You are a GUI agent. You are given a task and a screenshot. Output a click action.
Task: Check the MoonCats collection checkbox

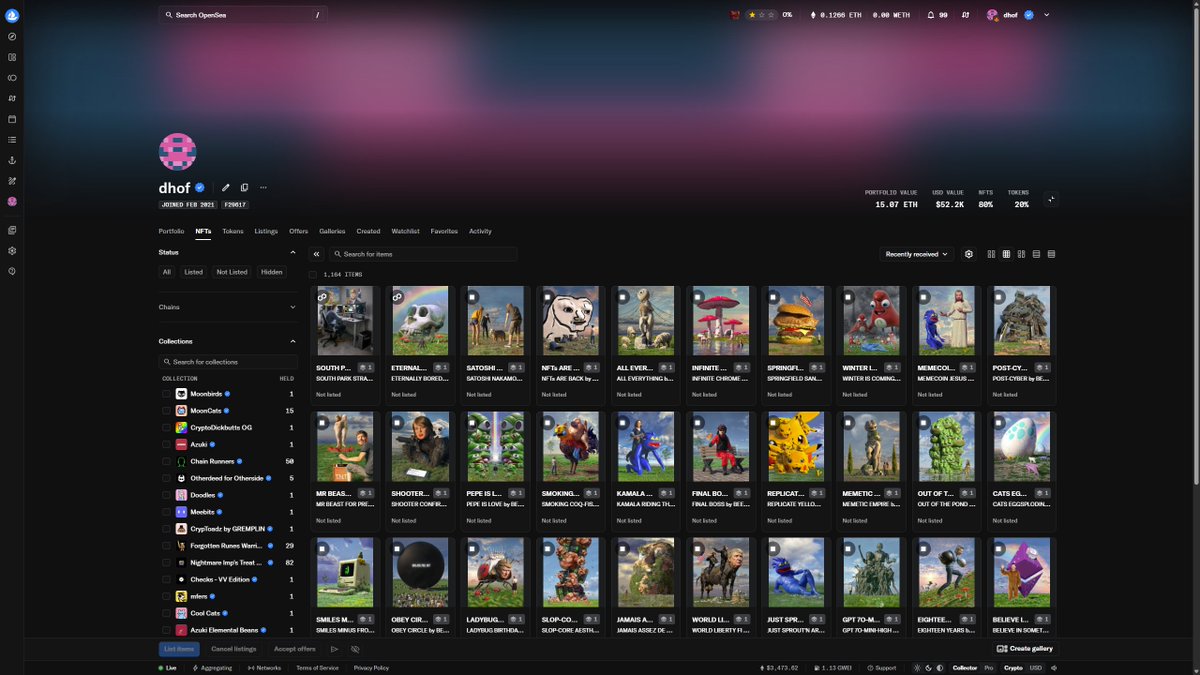[x=167, y=411]
